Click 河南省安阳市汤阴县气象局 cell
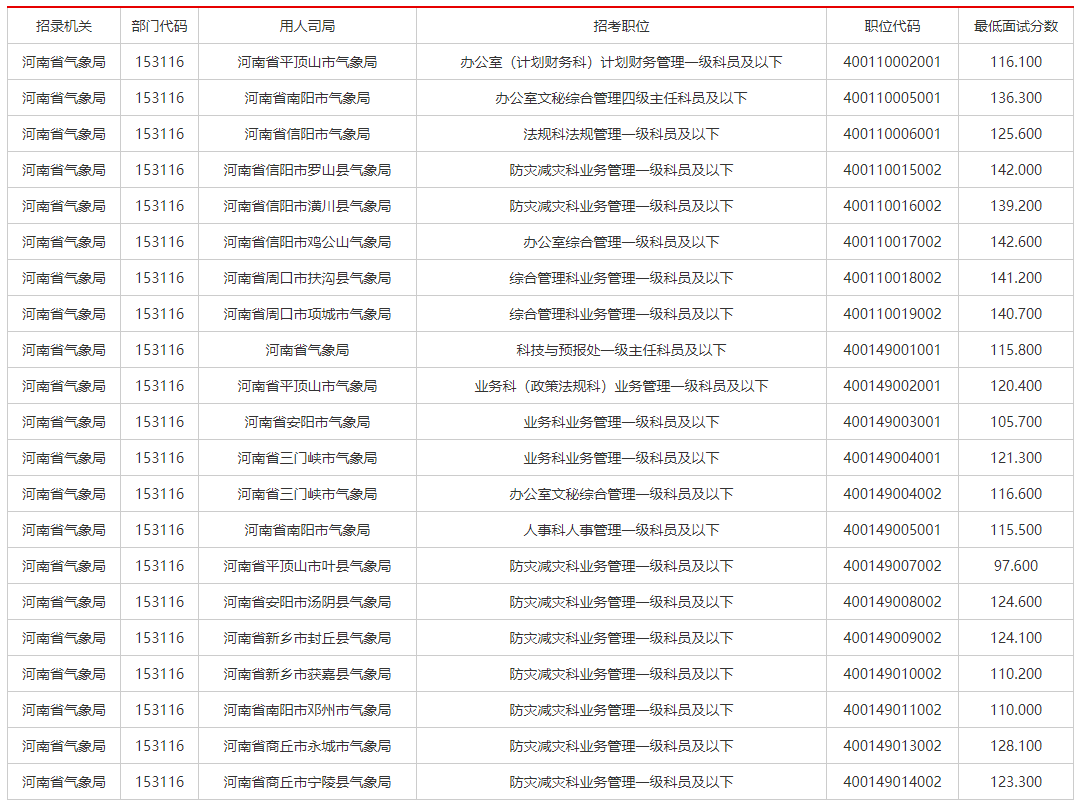Screen dimensions: 1082x807 307,602
